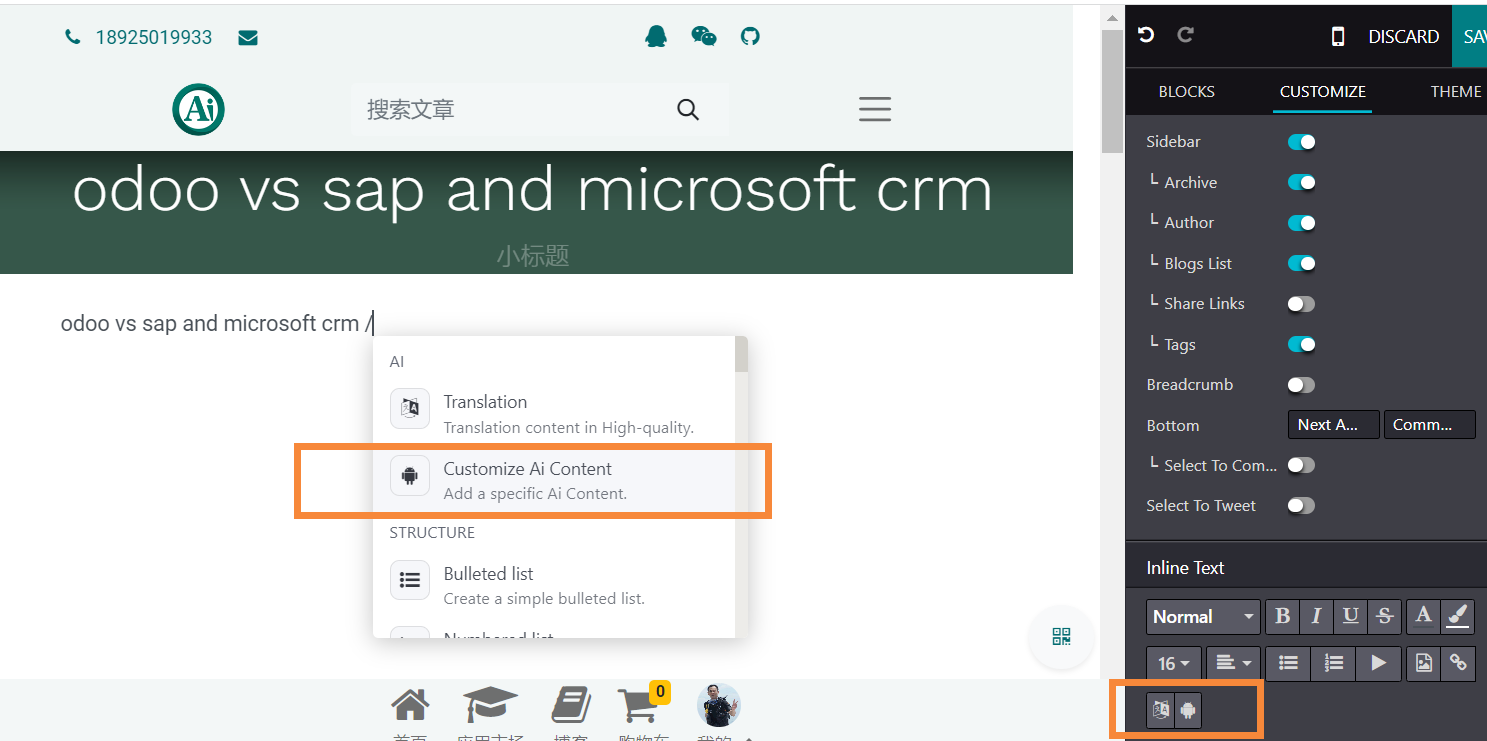Click the DISCARD button
Screen dimensions: 1487x741
(1403, 37)
